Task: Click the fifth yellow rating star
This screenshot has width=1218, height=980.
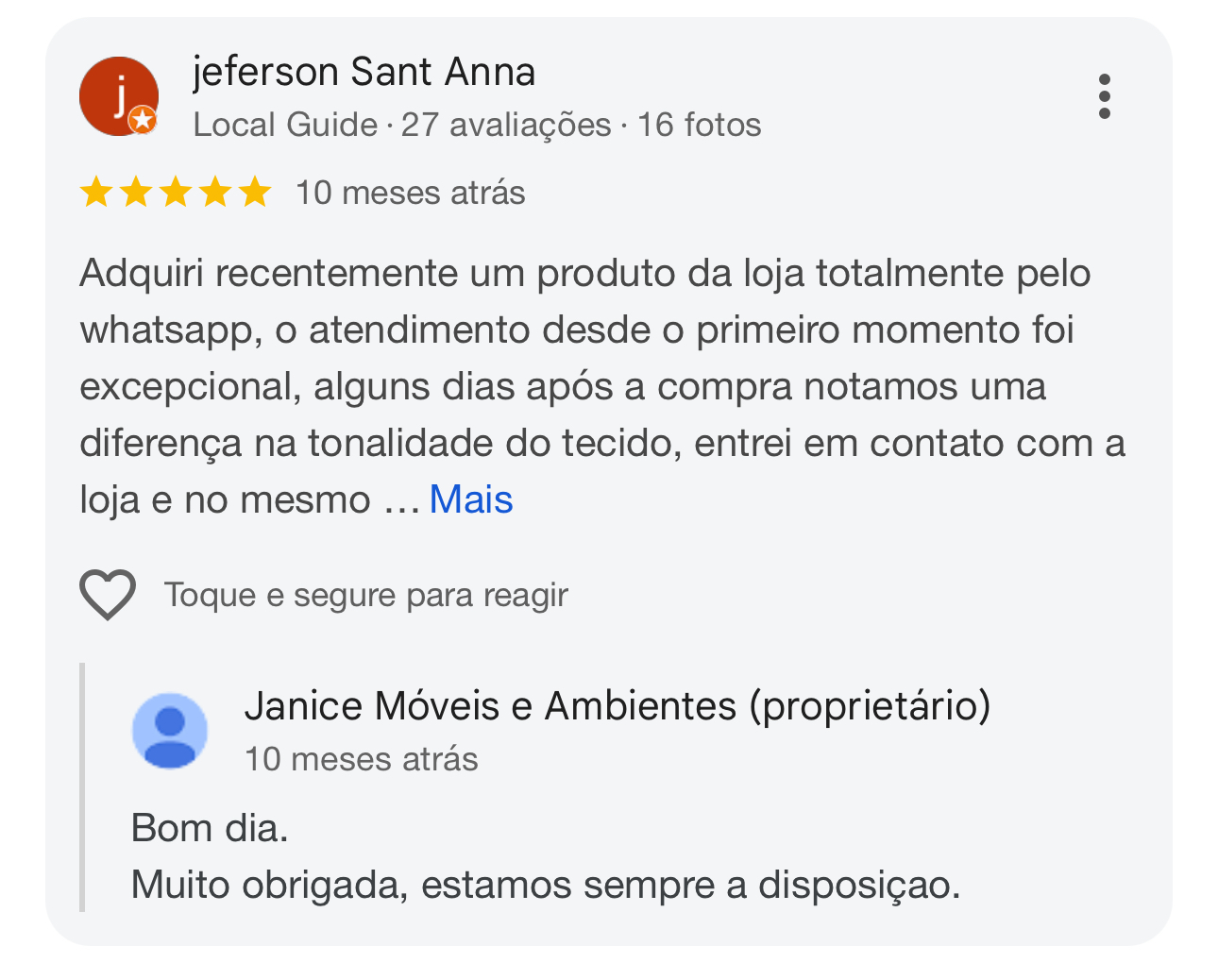Action: click(x=254, y=193)
